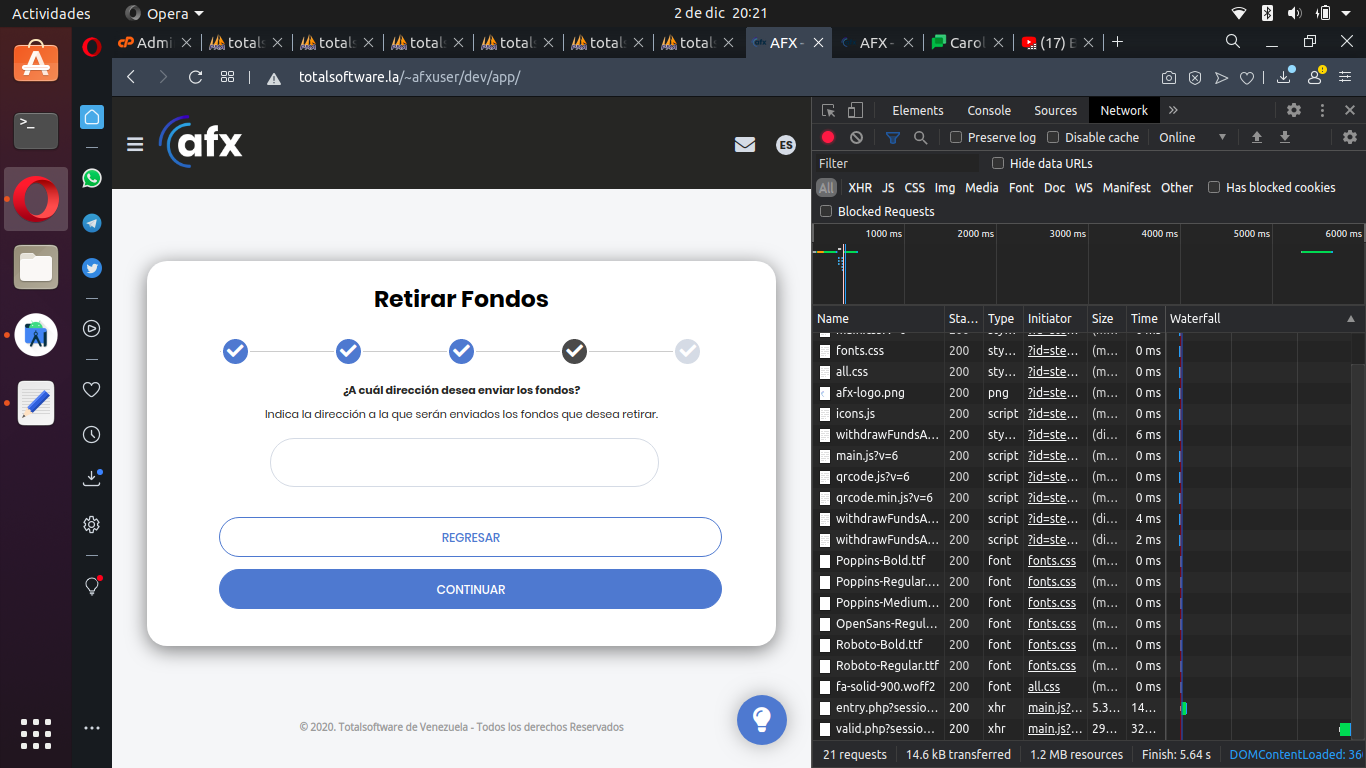The height and width of the screenshot is (768, 1366).
Task: Open the ES language selector
Action: [x=786, y=145]
